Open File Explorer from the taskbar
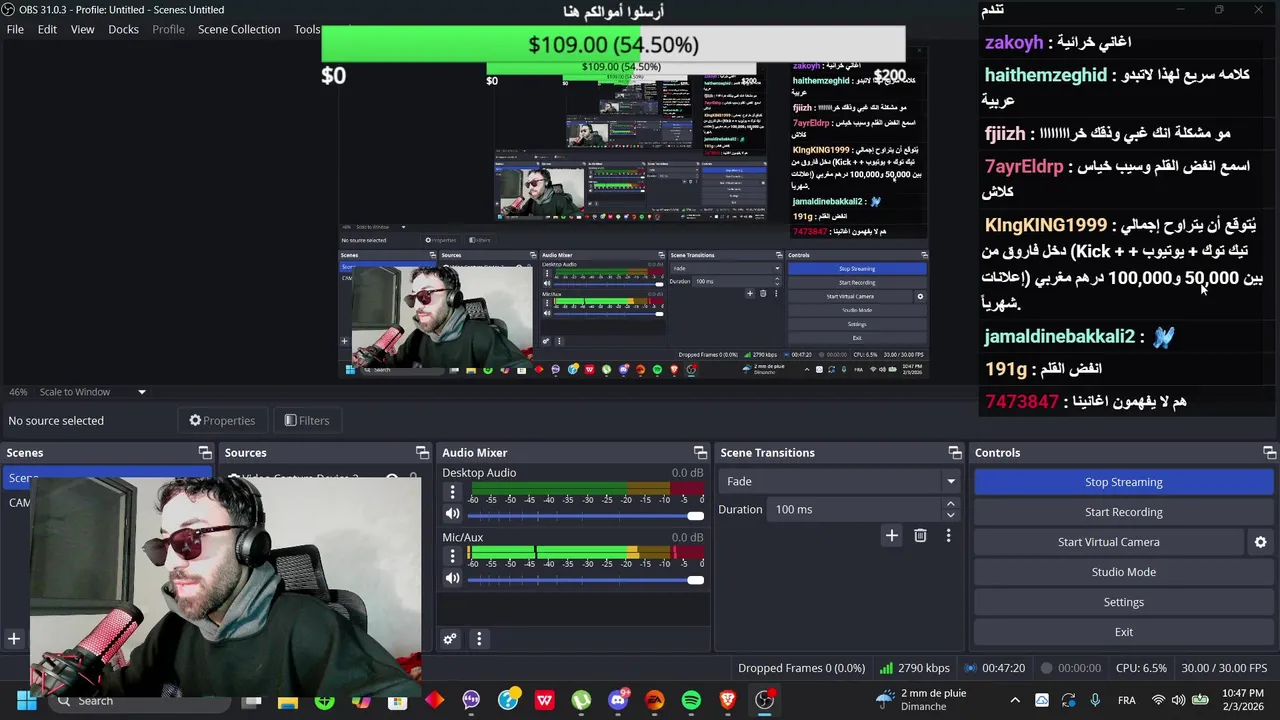The width and height of the screenshot is (1280, 720). pyautogui.click(x=288, y=701)
